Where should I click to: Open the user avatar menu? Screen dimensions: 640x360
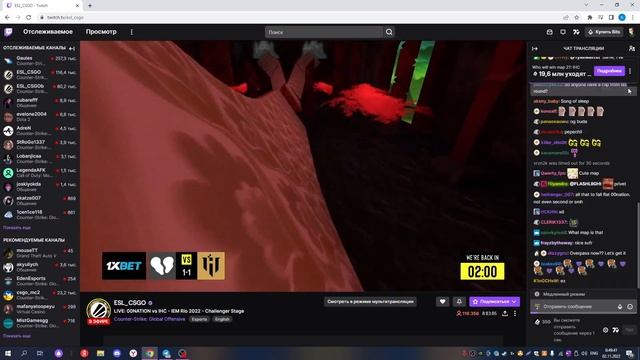(x=631, y=32)
